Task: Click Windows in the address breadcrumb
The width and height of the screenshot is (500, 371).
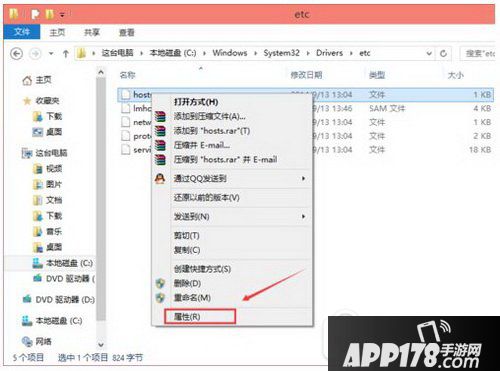Action: pos(230,53)
